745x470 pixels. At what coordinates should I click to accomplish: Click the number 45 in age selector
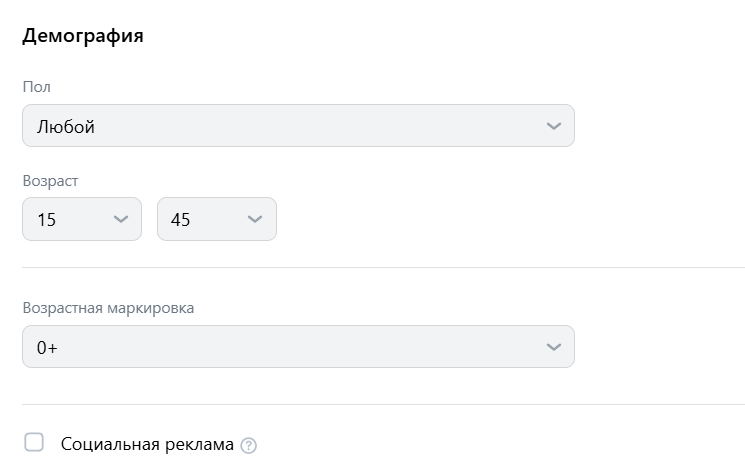coord(181,220)
